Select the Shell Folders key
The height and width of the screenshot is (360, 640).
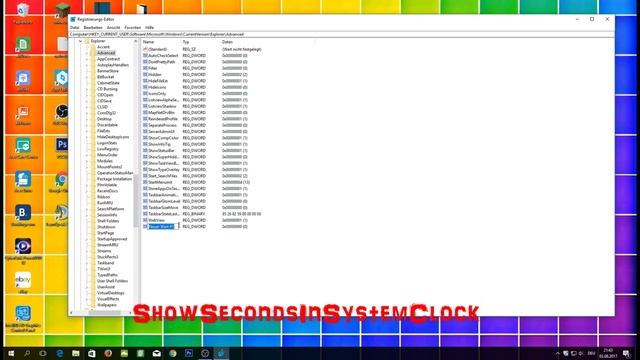click(x=108, y=221)
